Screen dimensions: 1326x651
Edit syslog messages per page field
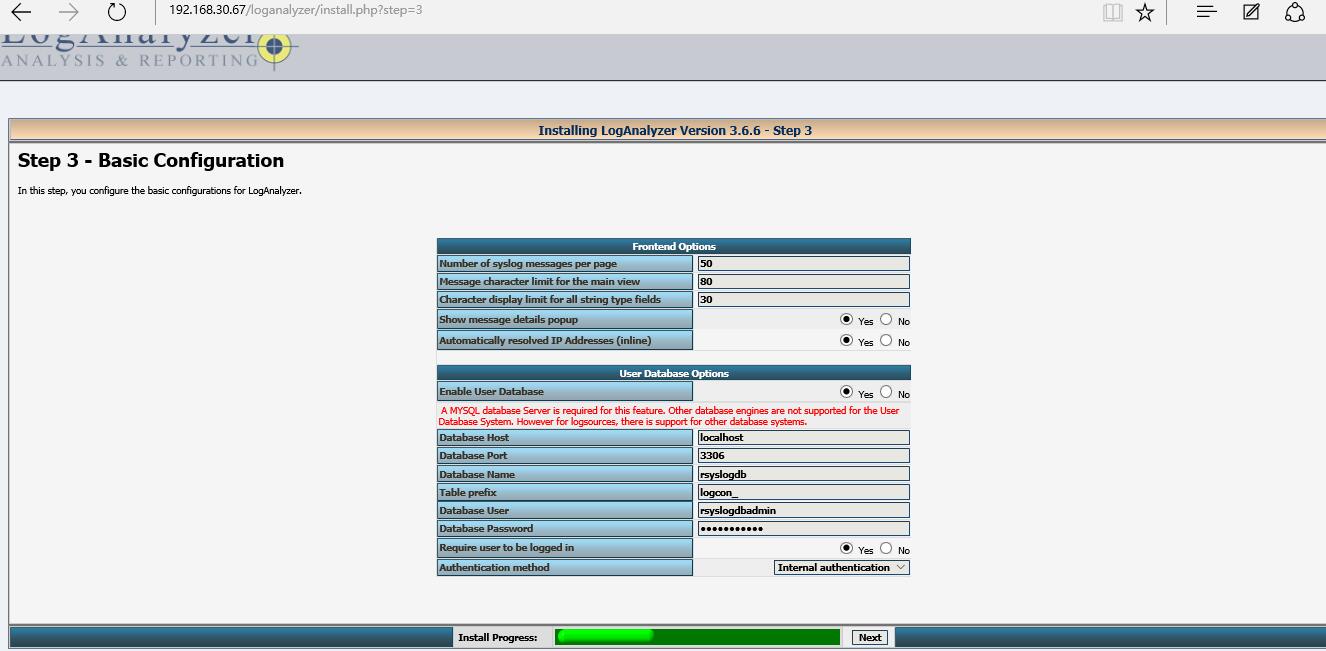804,264
